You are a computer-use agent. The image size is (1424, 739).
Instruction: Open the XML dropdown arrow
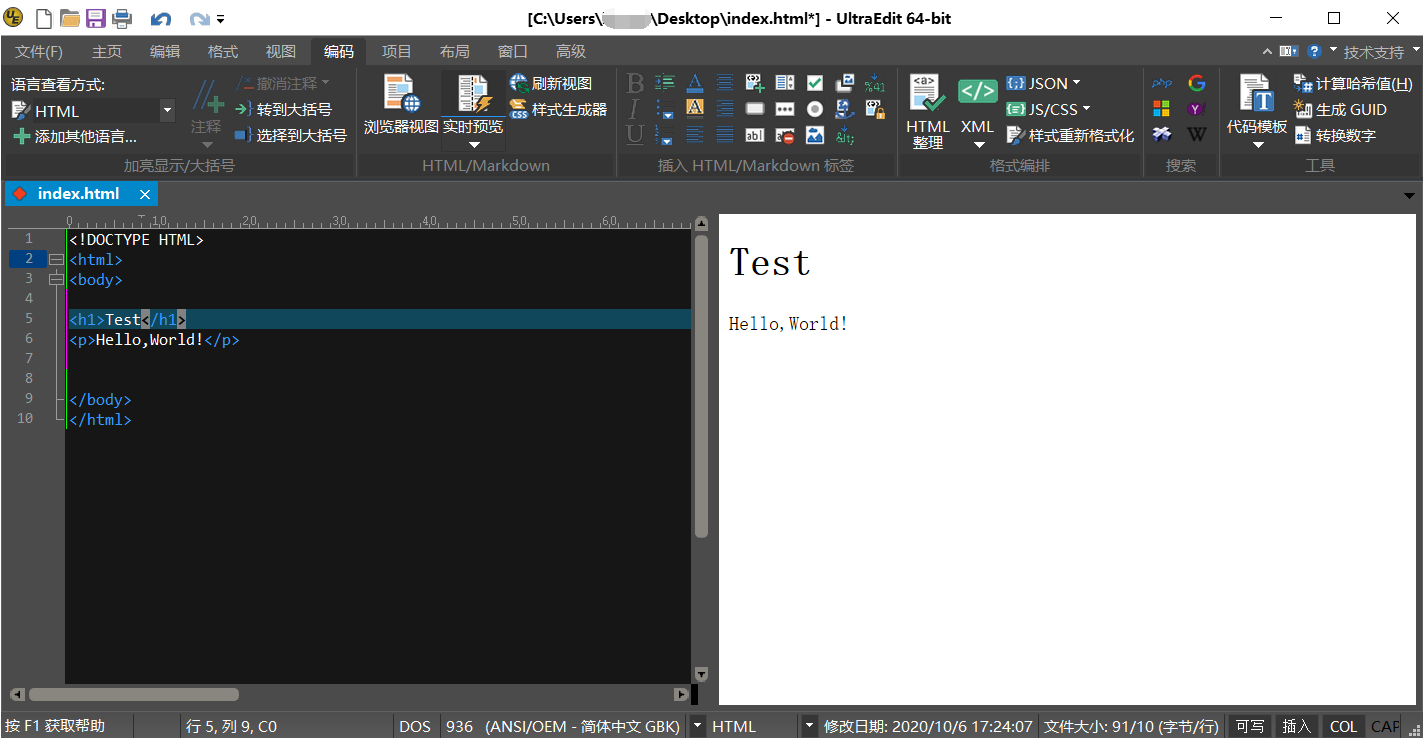(978, 145)
